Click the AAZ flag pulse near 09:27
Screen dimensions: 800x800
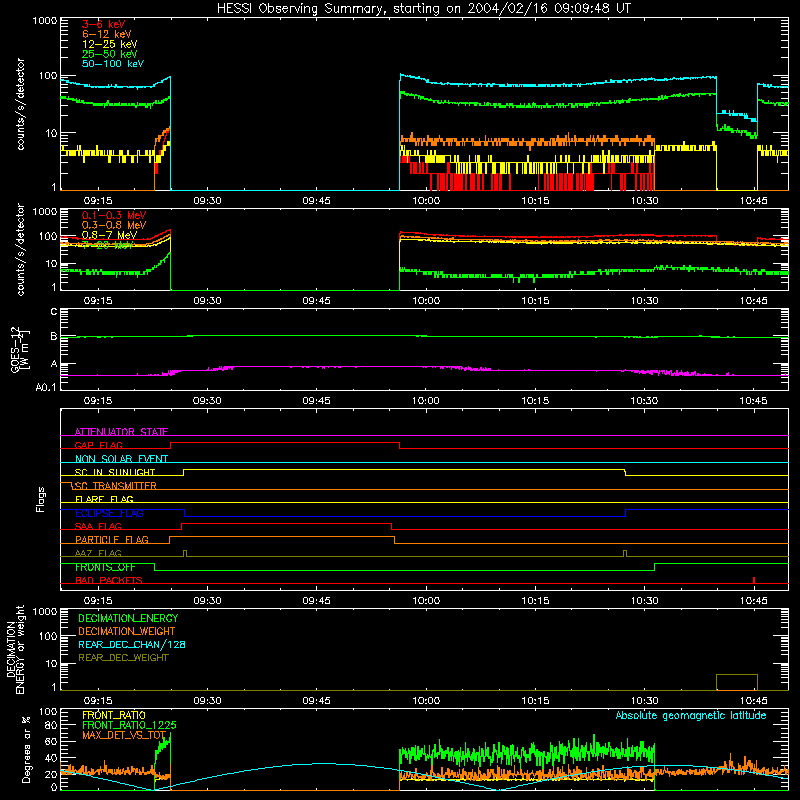[x=185, y=554]
